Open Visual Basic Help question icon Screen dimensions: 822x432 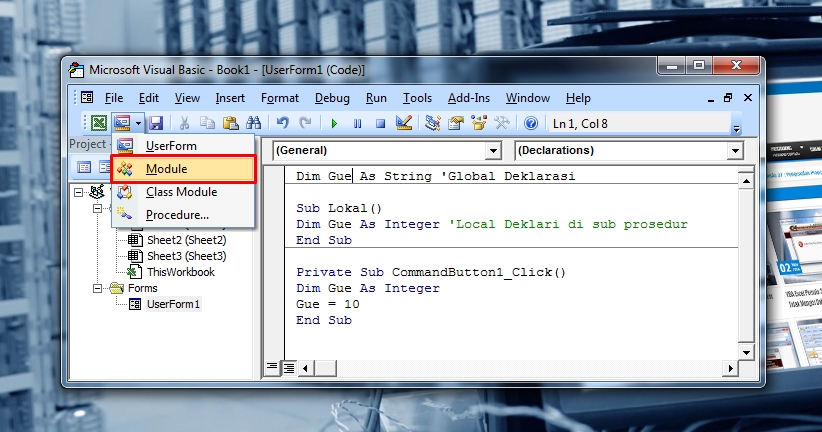(531, 123)
